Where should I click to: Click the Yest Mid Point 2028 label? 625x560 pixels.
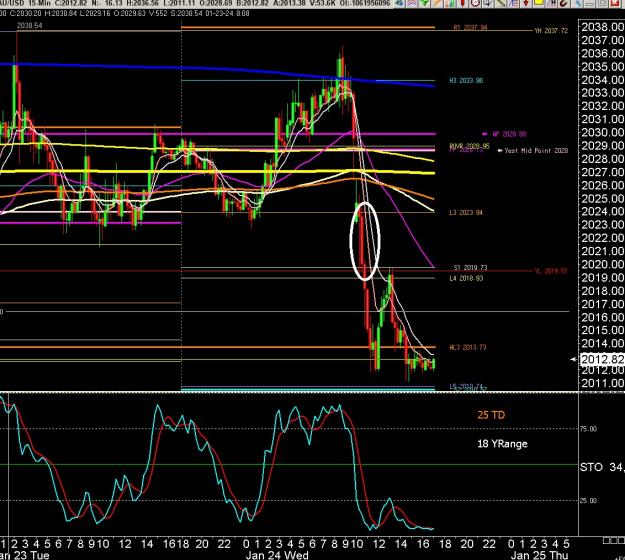tap(536, 151)
